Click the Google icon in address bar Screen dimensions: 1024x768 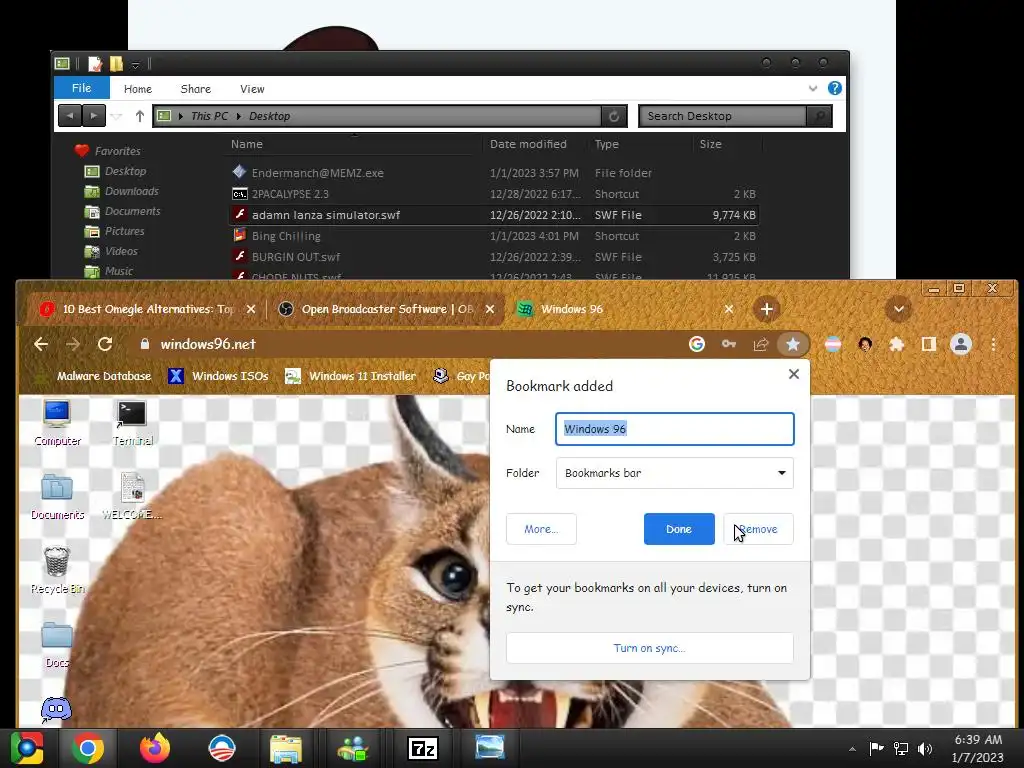[x=697, y=344]
